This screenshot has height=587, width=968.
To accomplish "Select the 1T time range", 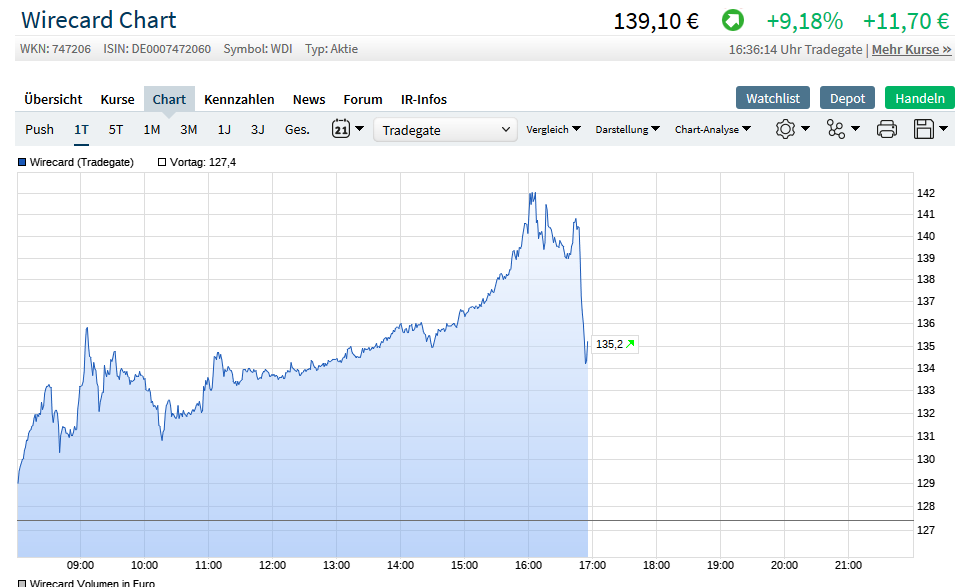I will coord(81,130).
